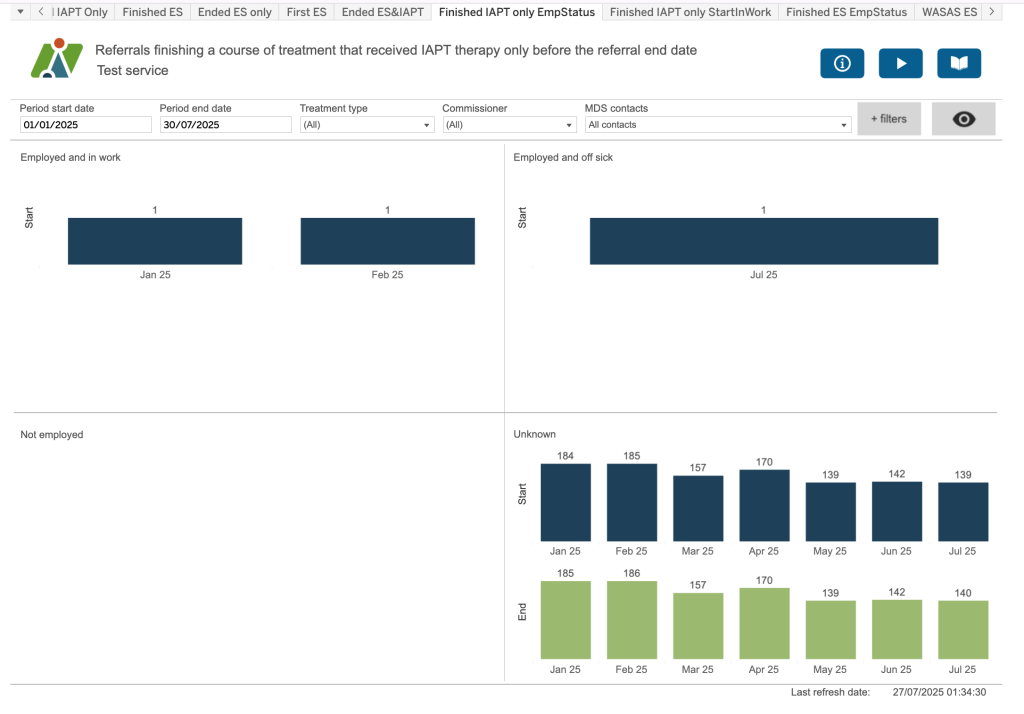Open the tab list dropdown triangle
The width and height of the screenshot is (1024, 714).
19,12
